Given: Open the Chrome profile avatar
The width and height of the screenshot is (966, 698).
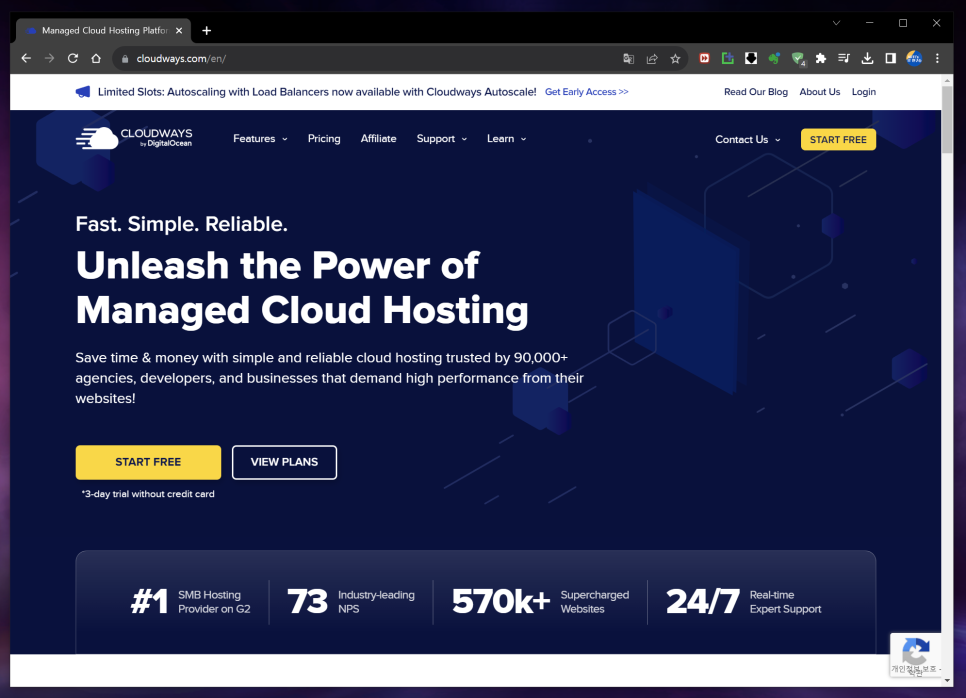Looking at the screenshot, I should tap(914, 59).
